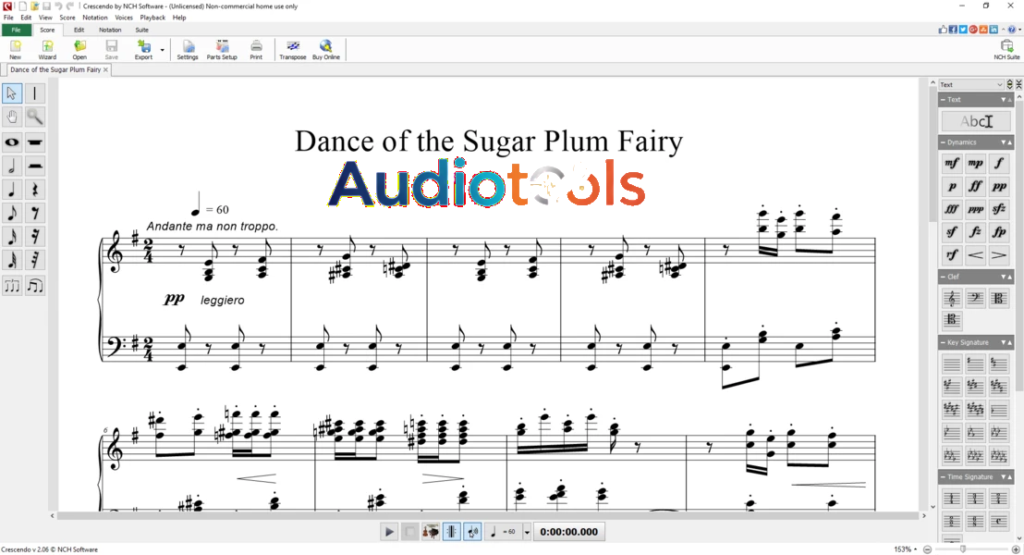
Task: Choose the quarter rest tool
Action: (35, 189)
